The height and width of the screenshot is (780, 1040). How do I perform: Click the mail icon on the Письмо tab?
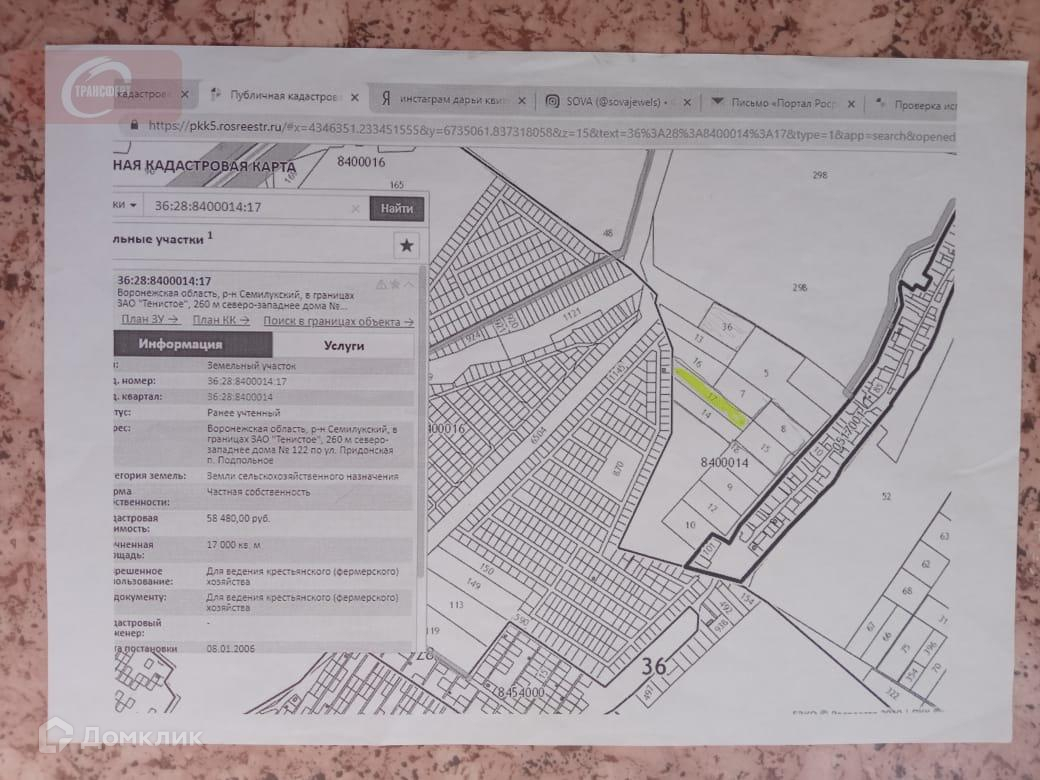pyautogui.click(x=717, y=102)
